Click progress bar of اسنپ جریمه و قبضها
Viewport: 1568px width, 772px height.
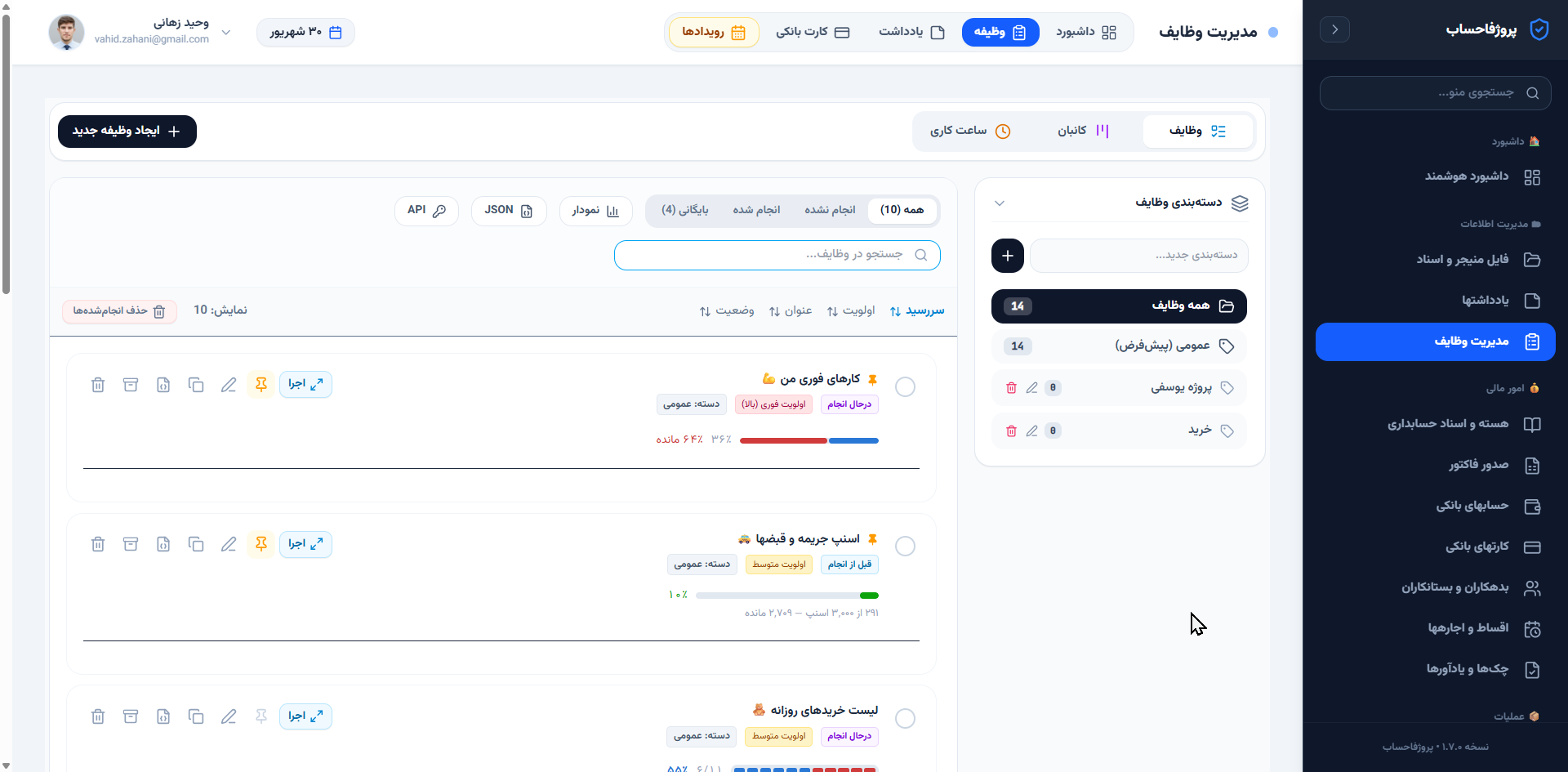tap(787, 596)
